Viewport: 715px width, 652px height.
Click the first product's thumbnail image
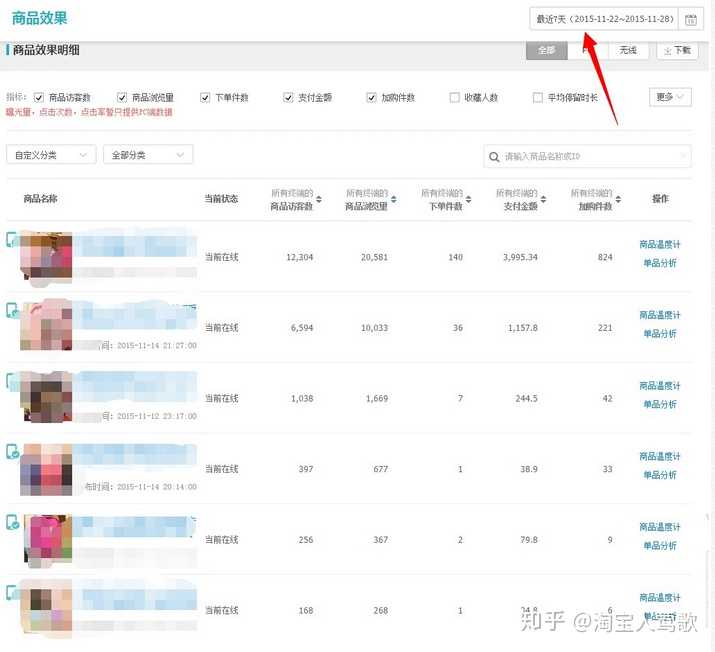pyautogui.click(x=46, y=256)
